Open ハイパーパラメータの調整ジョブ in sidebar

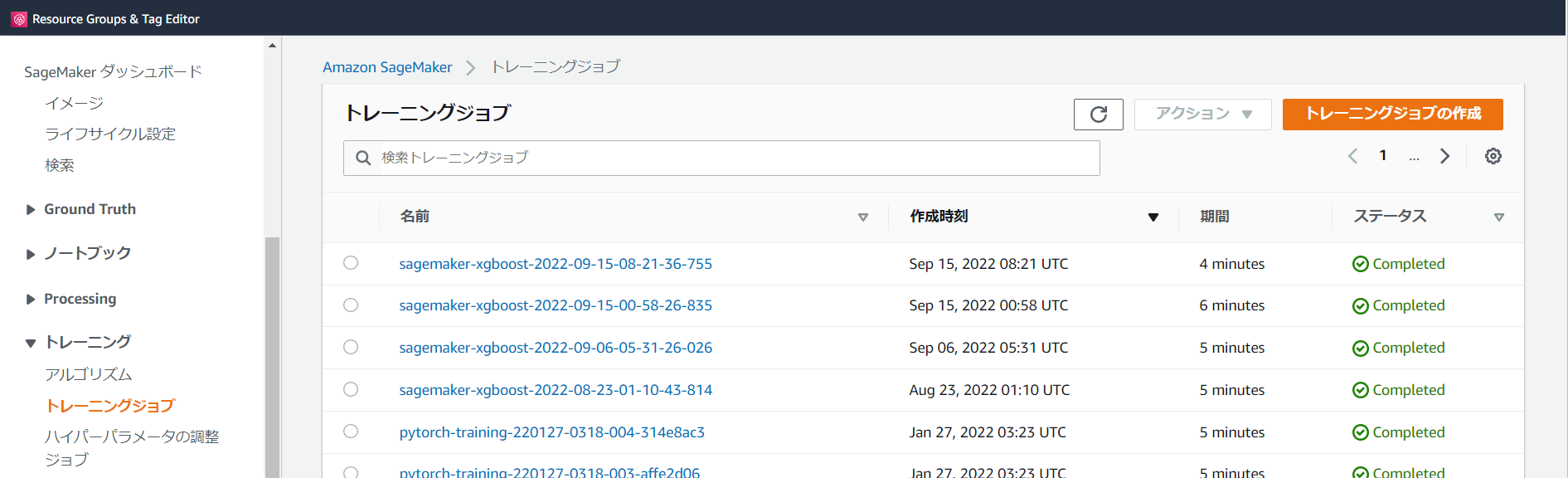coord(132,447)
